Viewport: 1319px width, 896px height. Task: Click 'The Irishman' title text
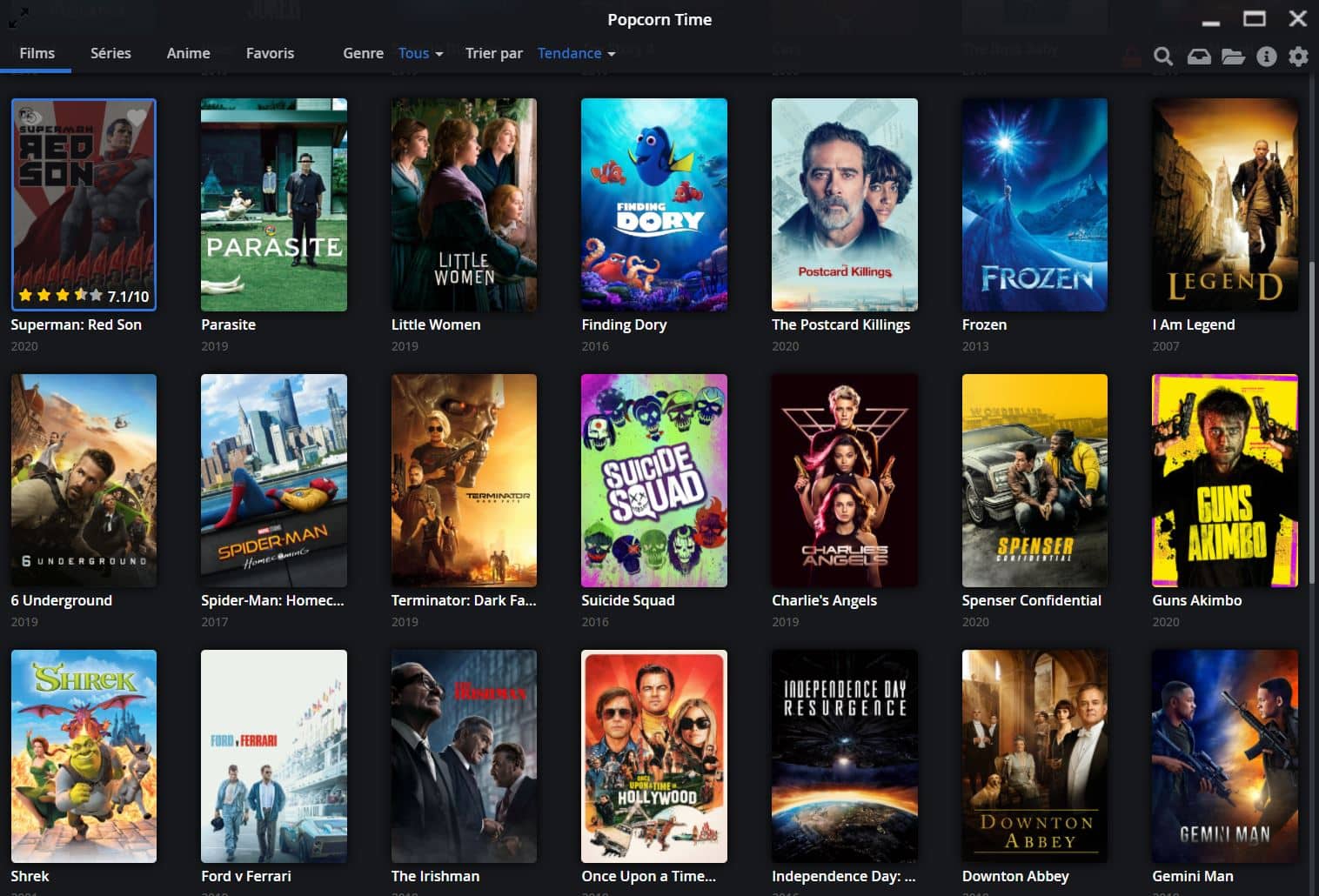[x=435, y=876]
